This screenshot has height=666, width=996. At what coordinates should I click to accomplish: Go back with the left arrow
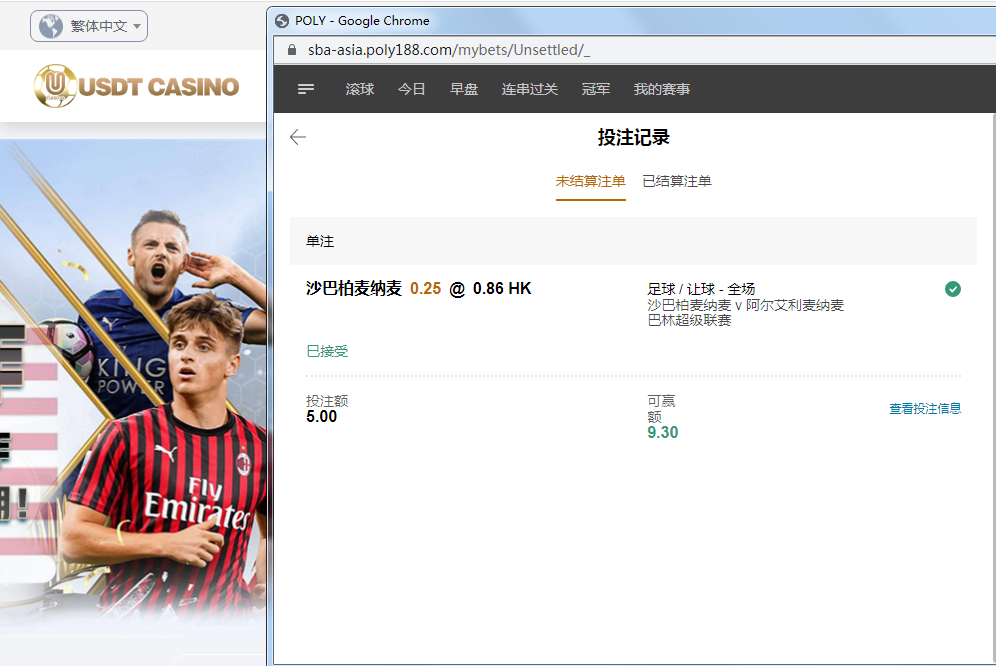(298, 137)
